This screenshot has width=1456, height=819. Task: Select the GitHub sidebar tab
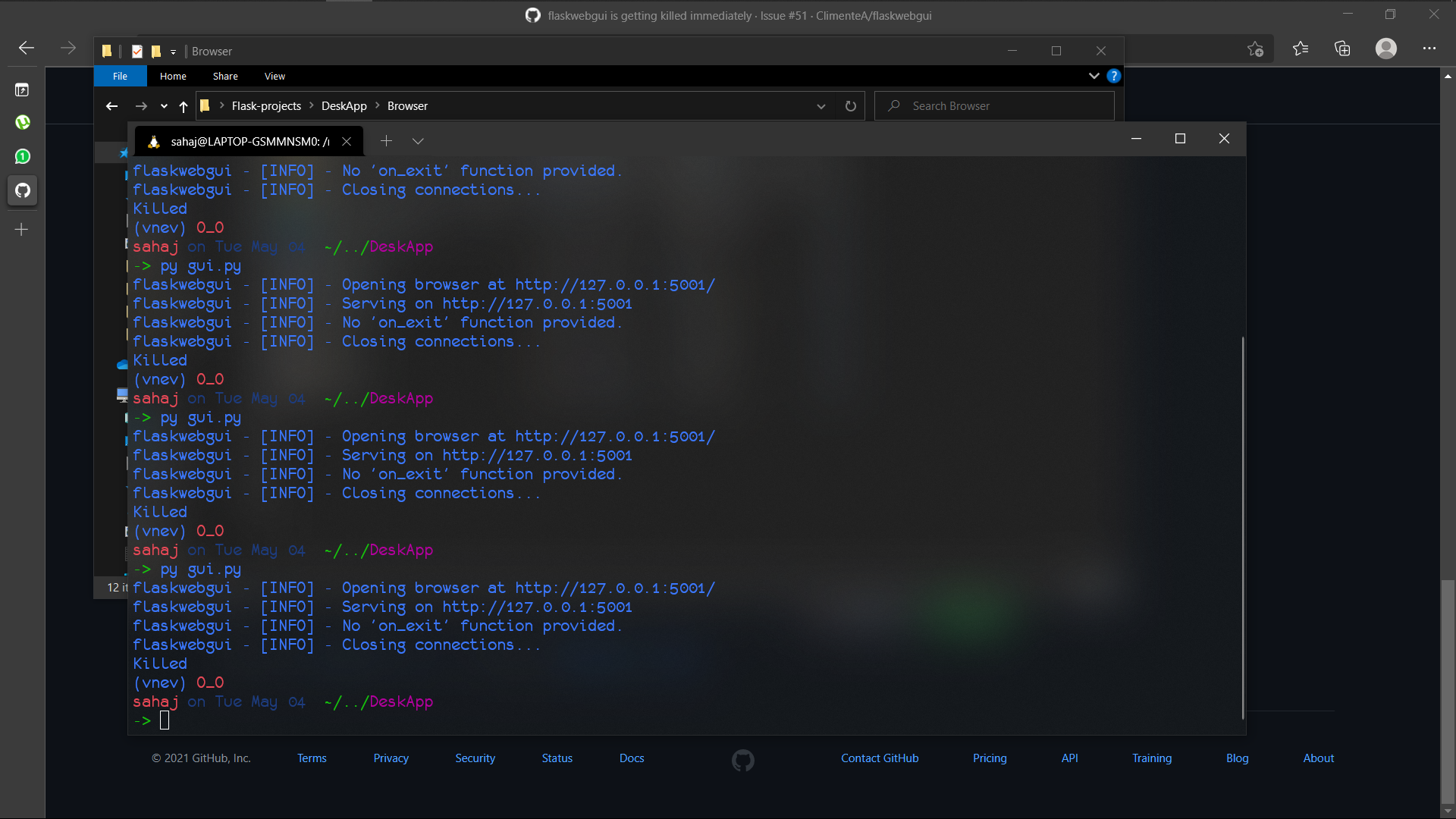pyautogui.click(x=23, y=190)
